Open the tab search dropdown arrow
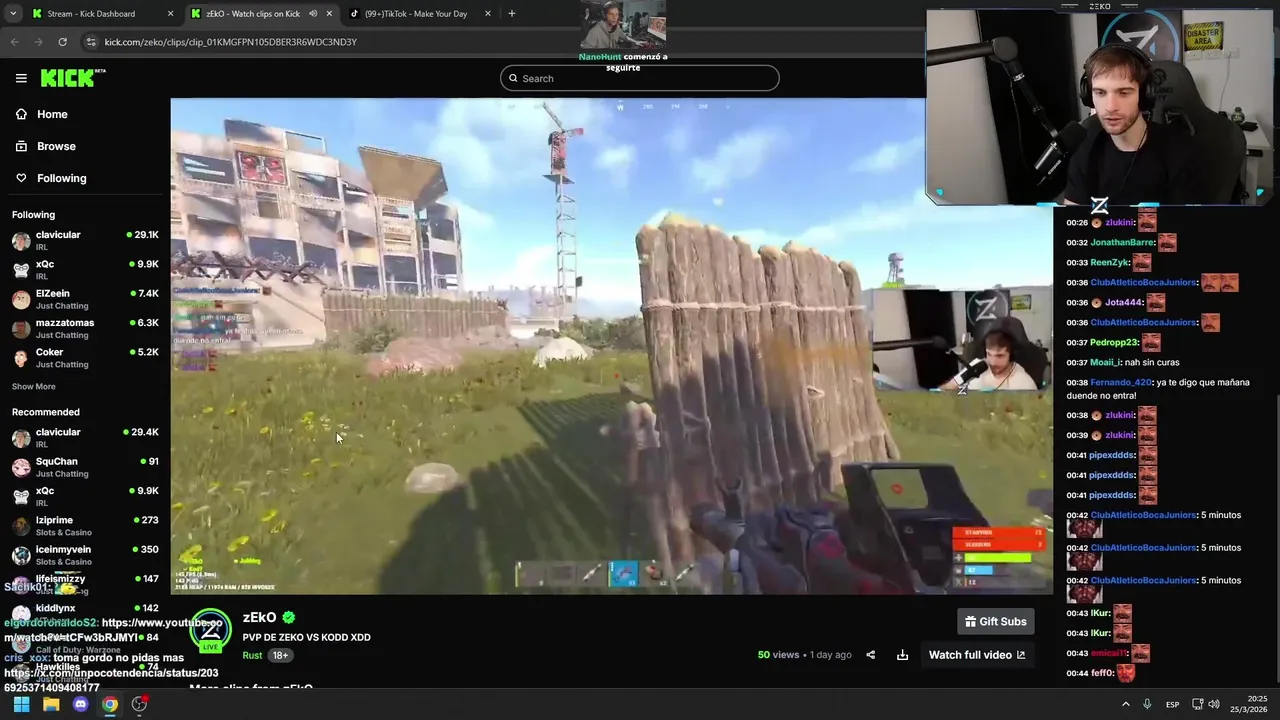1280x720 pixels. tap(12, 14)
